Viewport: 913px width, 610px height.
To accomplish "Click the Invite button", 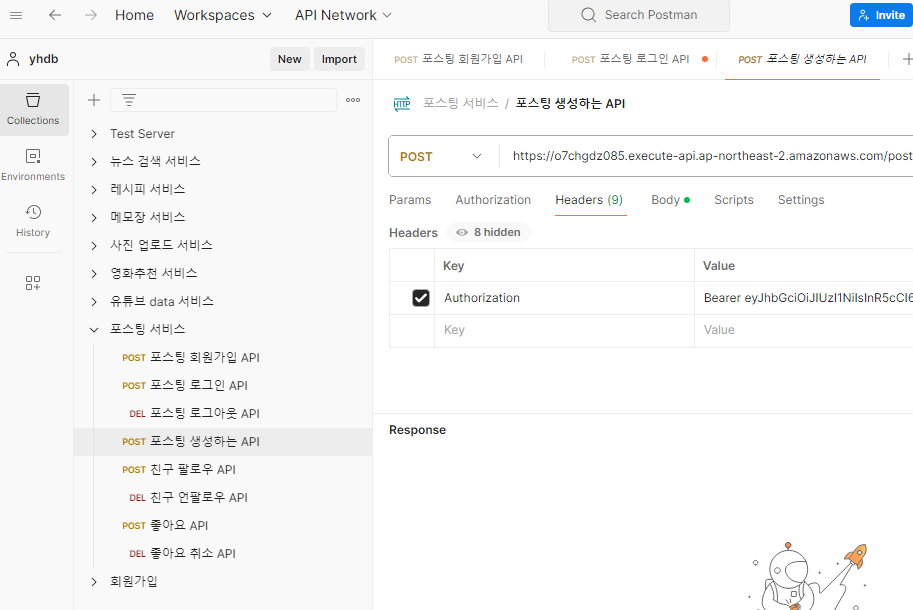I will coord(882,15).
